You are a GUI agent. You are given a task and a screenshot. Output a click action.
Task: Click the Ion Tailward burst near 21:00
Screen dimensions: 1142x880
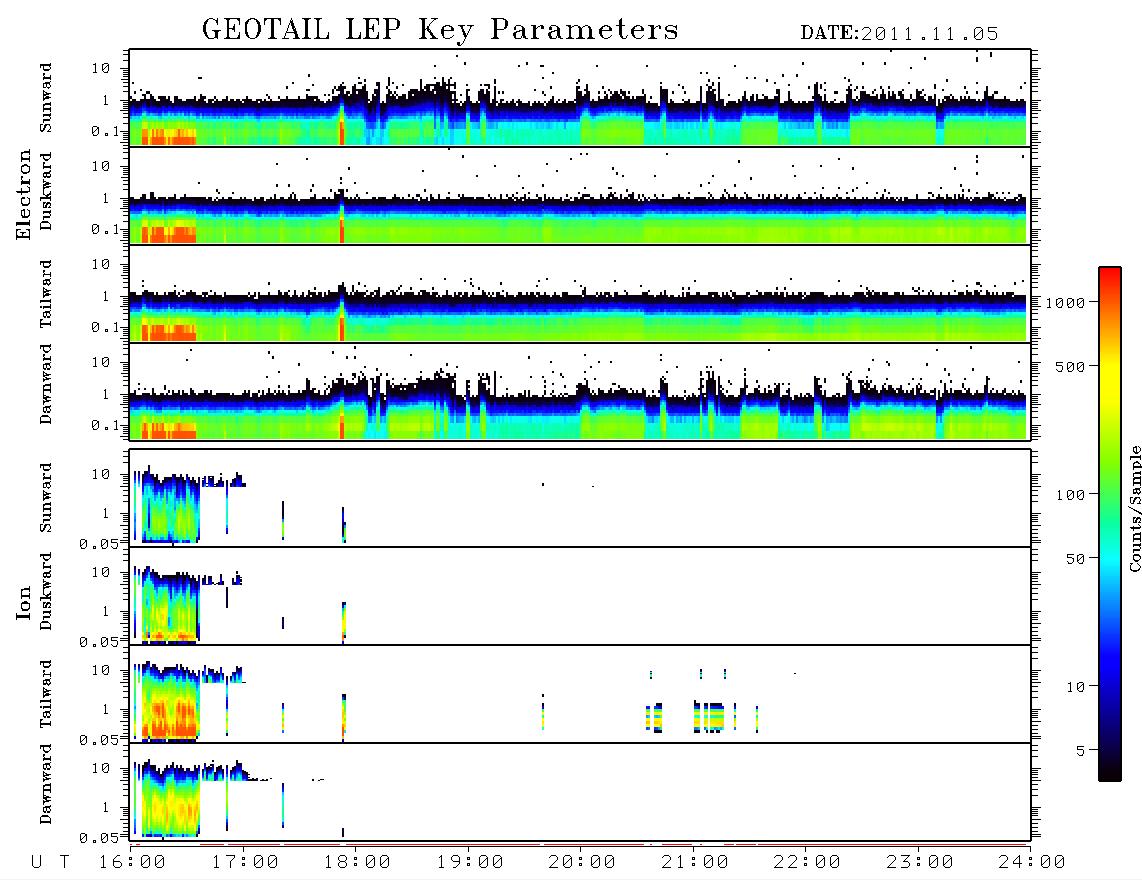pos(710,716)
